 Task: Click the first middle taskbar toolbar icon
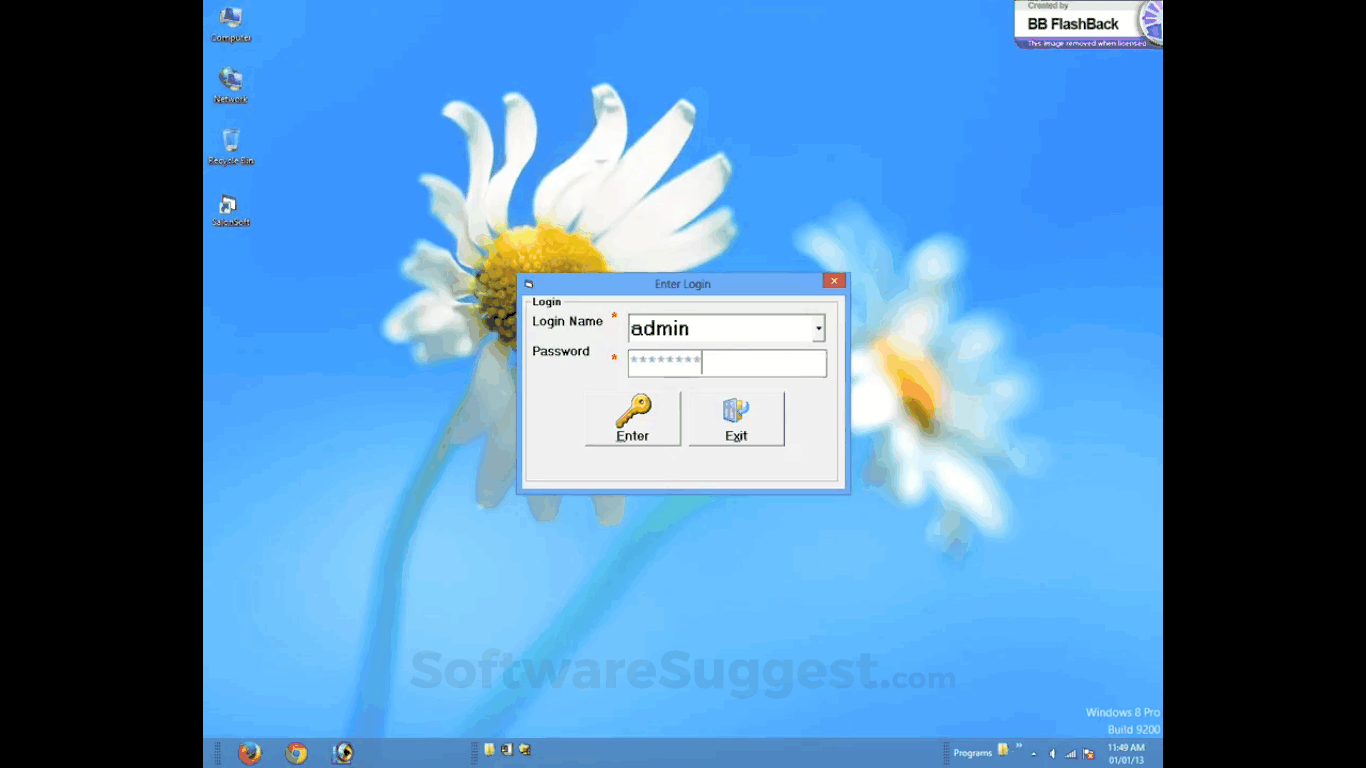coord(489,749)
